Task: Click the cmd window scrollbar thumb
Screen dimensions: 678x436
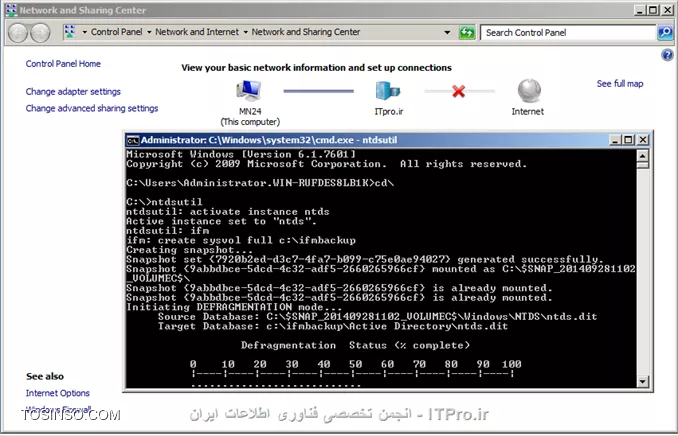Action: click(x=643, y=165)
